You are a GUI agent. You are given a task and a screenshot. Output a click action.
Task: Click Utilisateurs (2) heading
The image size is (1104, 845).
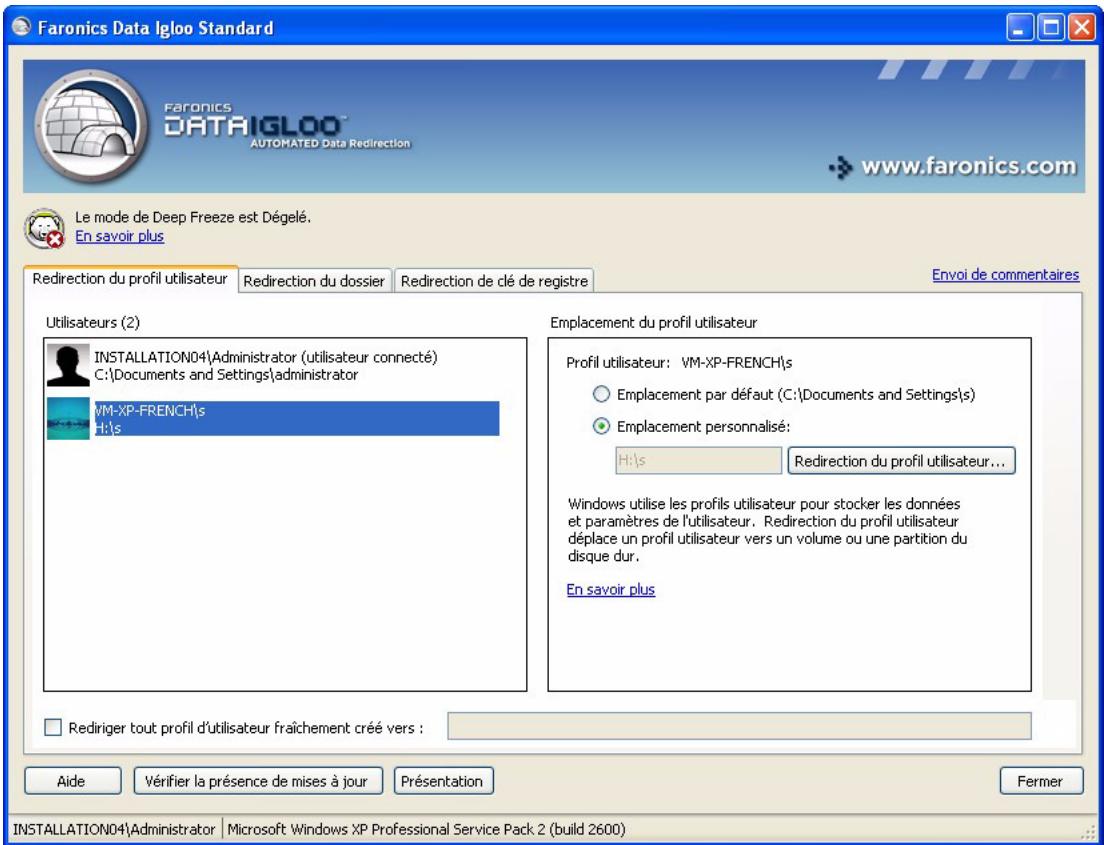point(93,323)
